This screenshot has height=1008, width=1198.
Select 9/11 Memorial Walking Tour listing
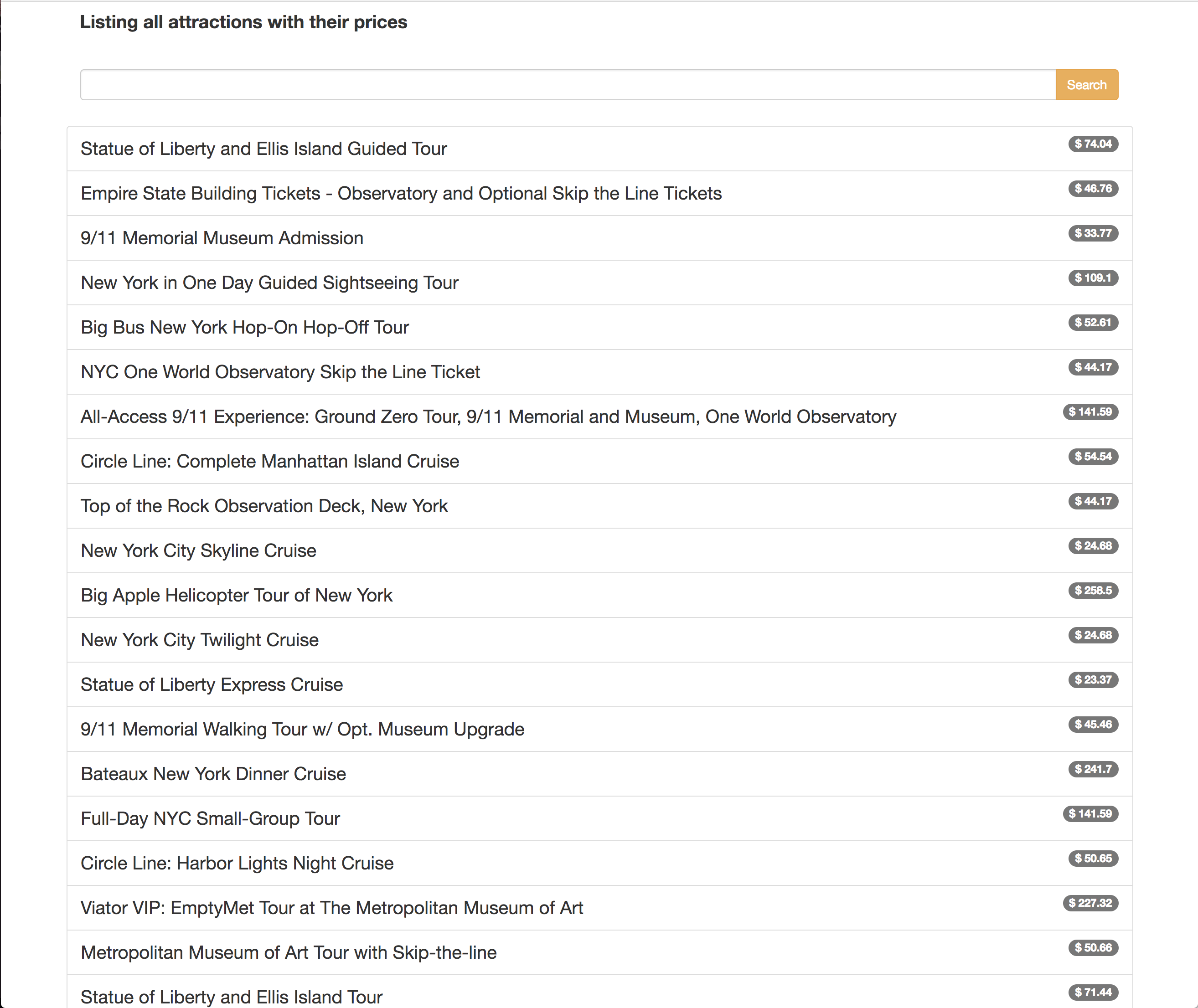[x=302, y=729]
